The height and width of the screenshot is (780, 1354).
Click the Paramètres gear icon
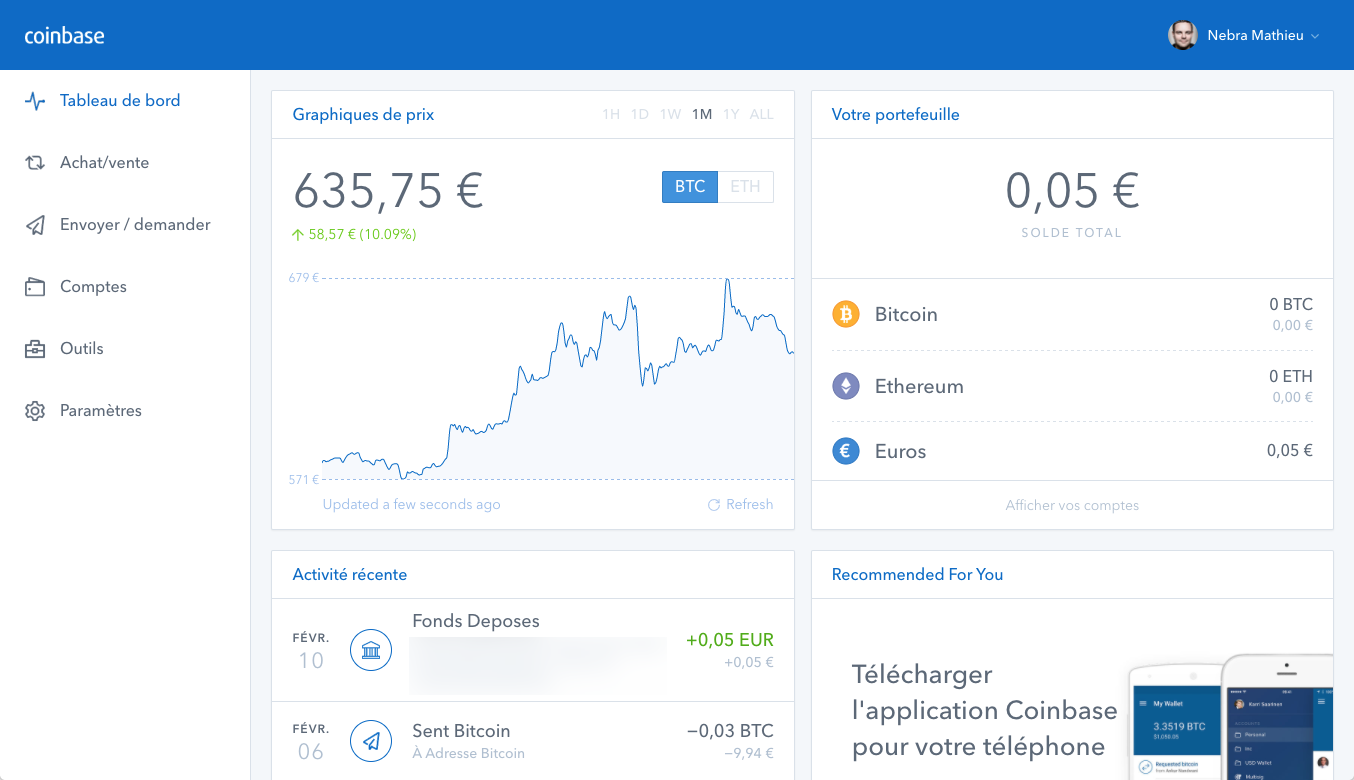coord(35,411)
